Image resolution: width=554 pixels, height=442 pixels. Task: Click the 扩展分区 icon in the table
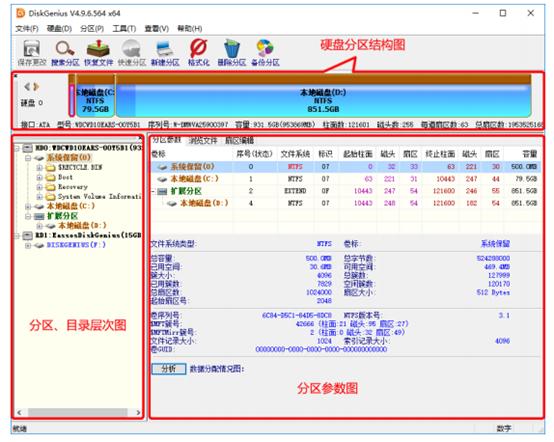tap(162, 191)
